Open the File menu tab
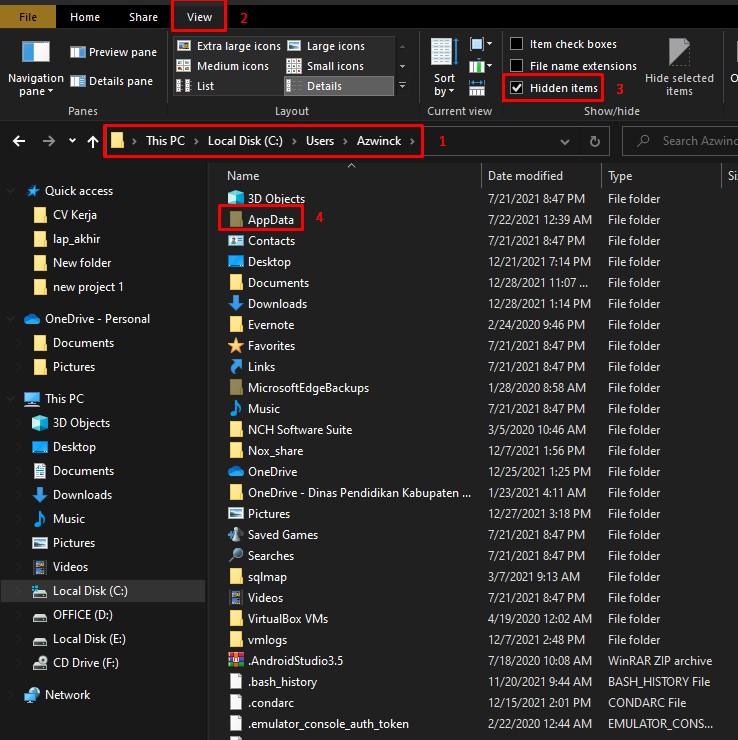The width and height of the screenshot is (738, 740). coord(28,17)
